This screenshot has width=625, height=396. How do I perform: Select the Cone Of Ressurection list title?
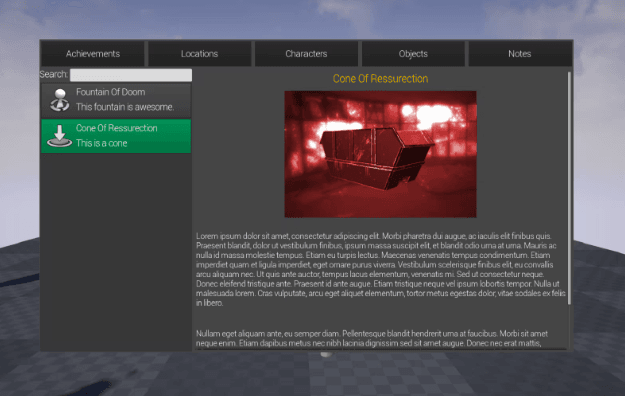coord(116,128)
